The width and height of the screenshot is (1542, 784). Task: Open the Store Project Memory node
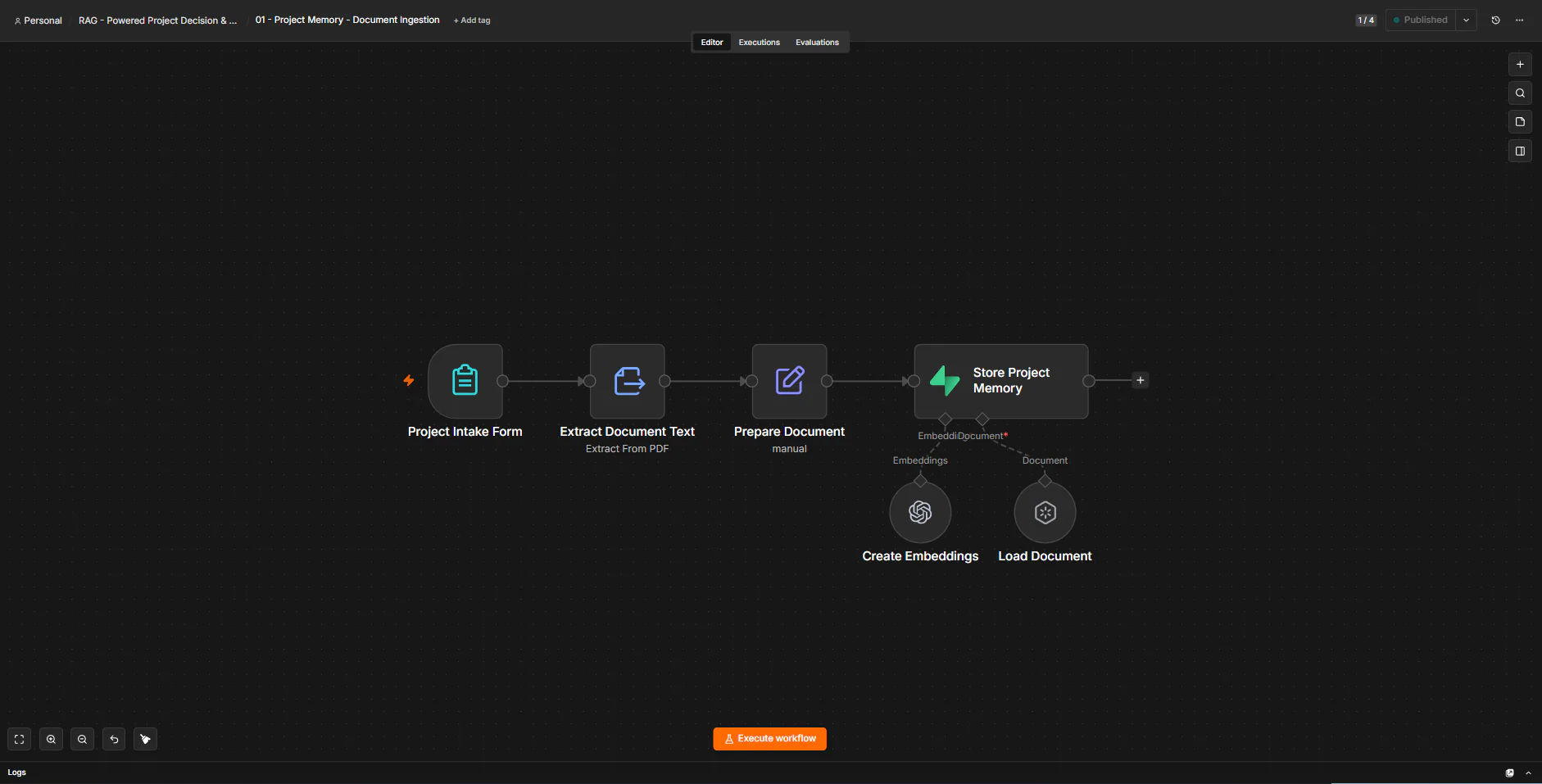[x=1001, y=381]
